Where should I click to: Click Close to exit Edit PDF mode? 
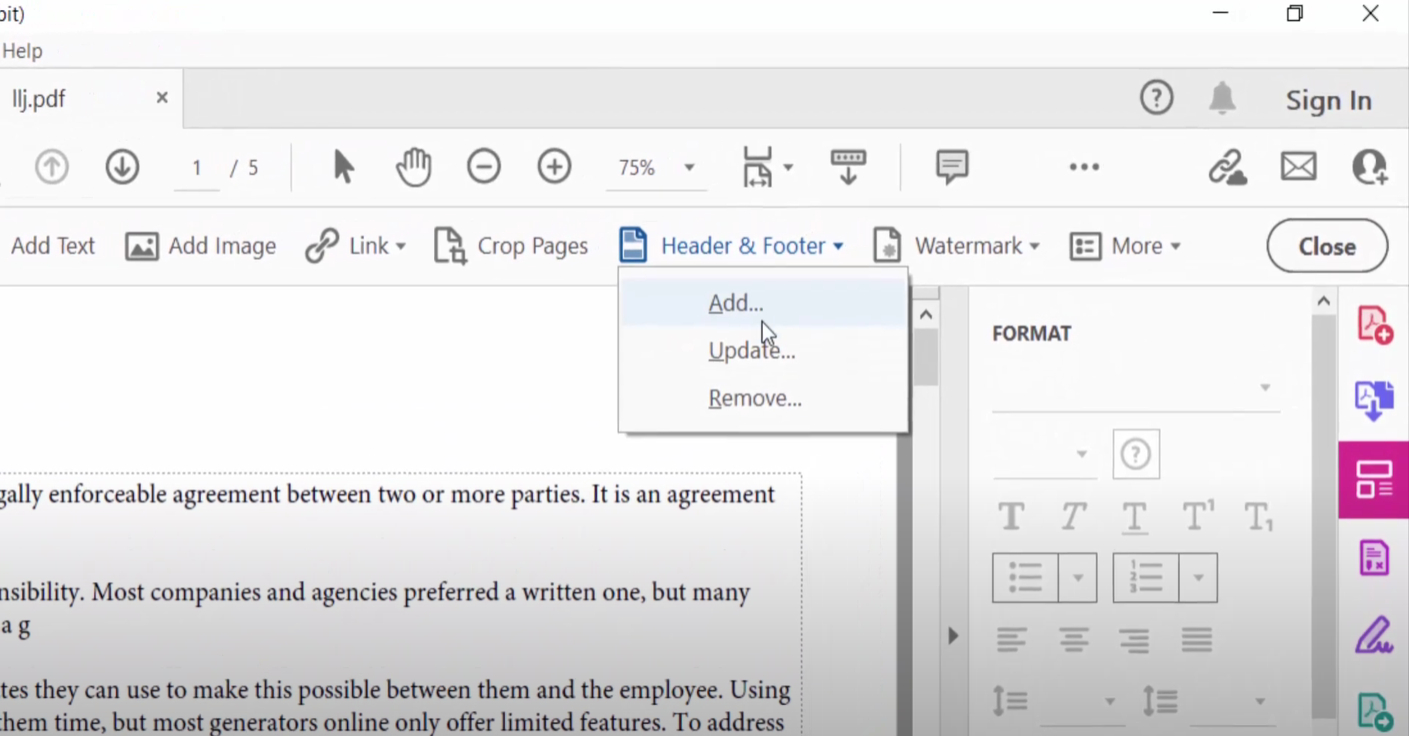(x=1326, y=246)
